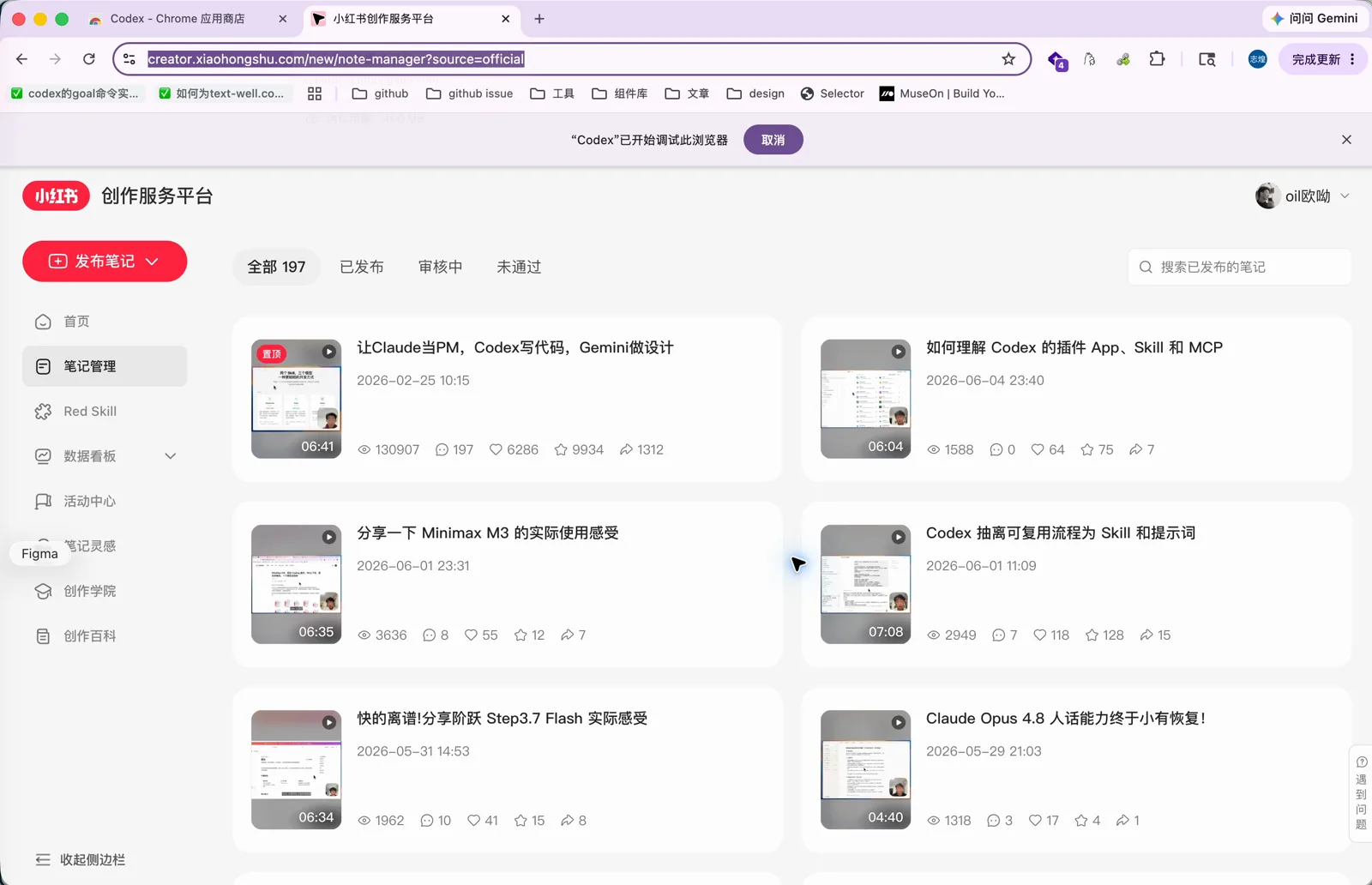The height and width of the screenshot is (885, 1372).
Task: Click star icon on Codex 插件 note
Action: [x=1087, y=449]
